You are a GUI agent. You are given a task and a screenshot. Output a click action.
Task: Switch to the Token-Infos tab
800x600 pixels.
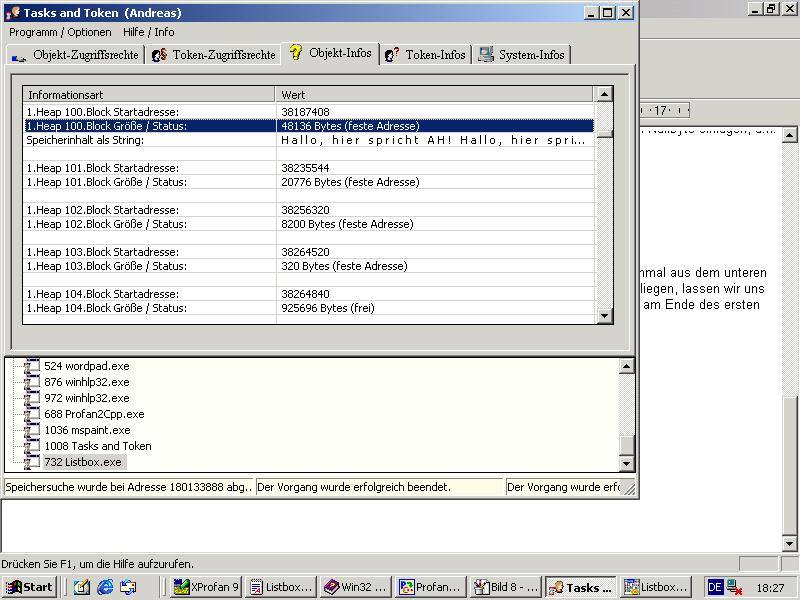425,55
